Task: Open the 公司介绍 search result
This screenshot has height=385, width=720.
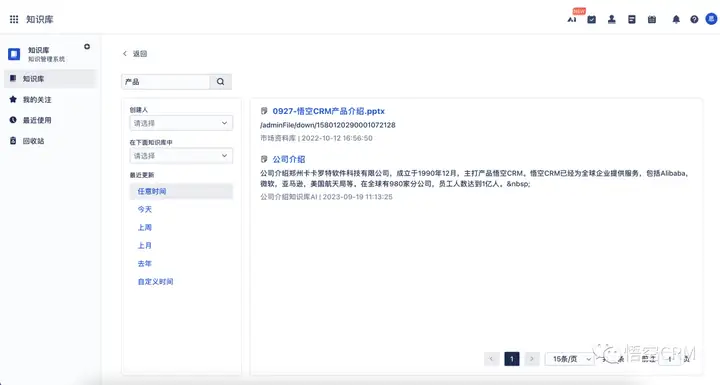Action: pyautogui.click(x=289, y=159)
